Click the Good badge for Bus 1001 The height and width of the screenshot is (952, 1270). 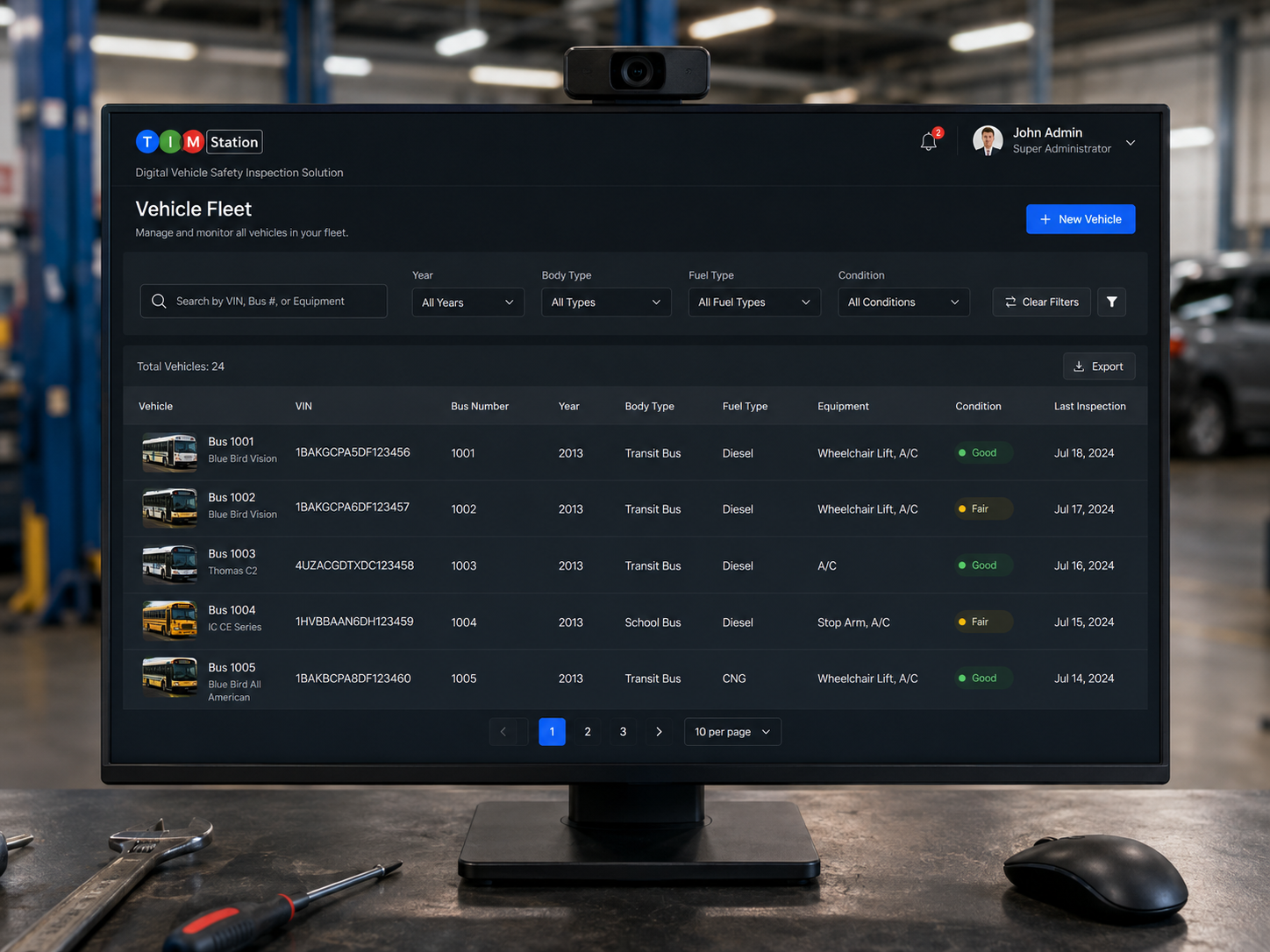984,452
